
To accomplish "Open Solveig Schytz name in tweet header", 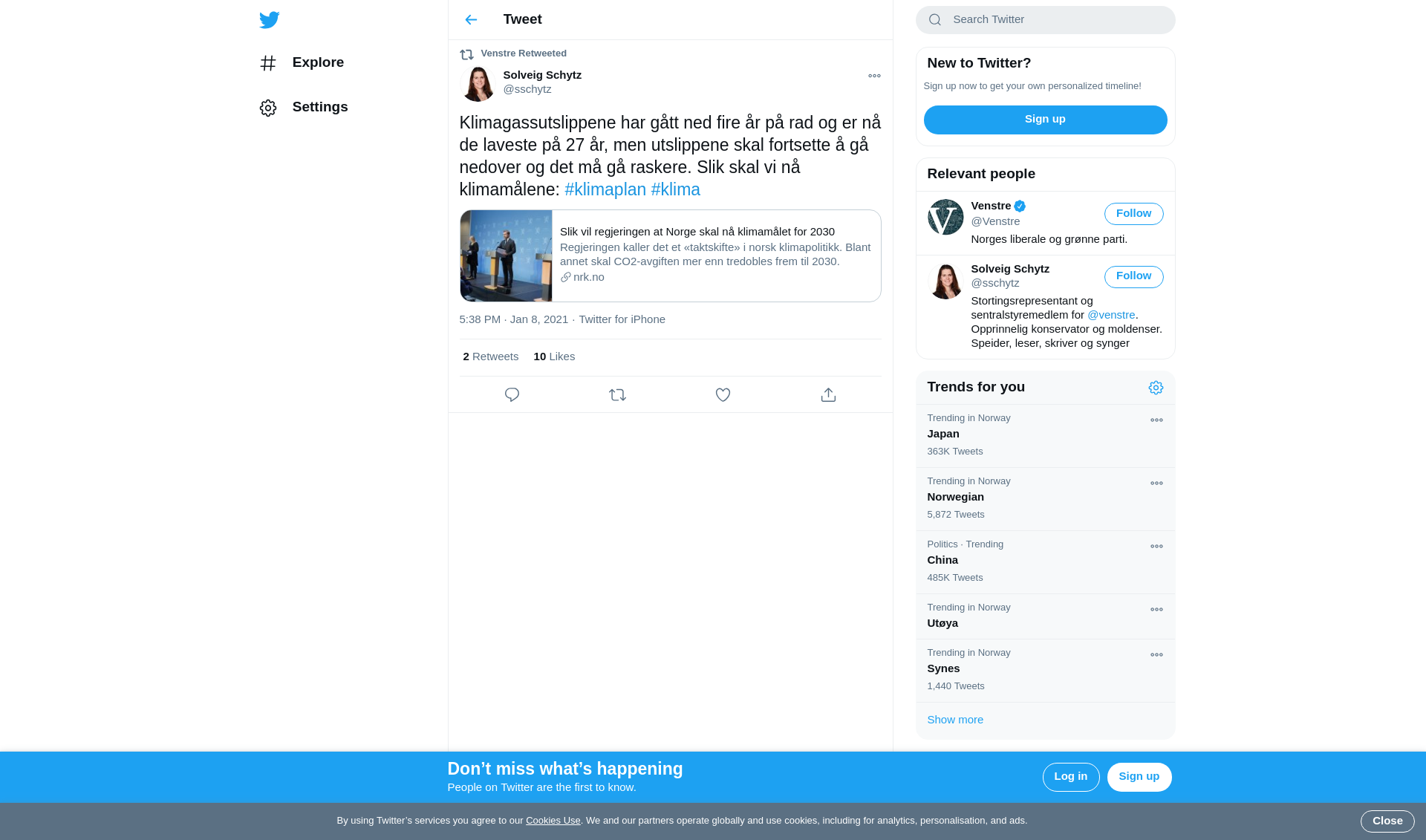I will click(542, 75).
